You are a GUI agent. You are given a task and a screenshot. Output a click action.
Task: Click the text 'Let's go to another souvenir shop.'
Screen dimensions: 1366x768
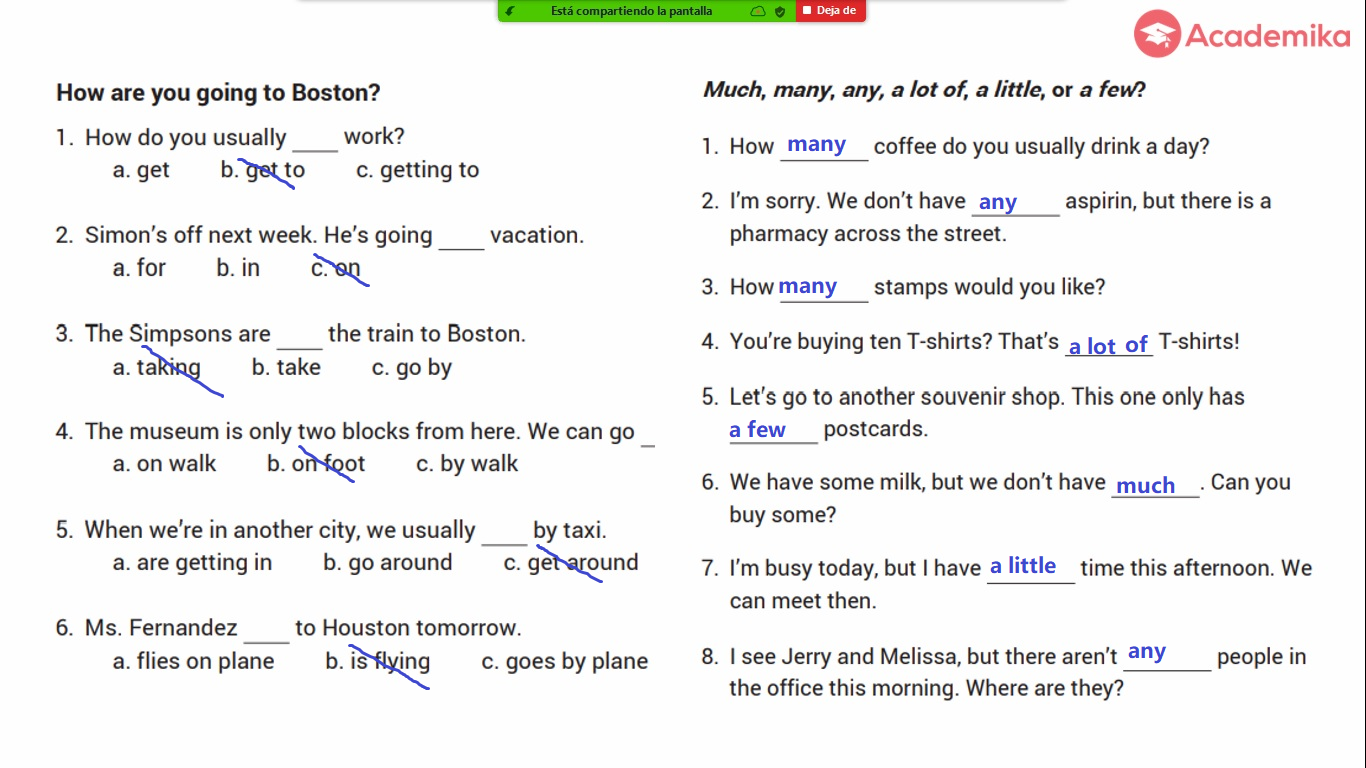pos(898,397)
